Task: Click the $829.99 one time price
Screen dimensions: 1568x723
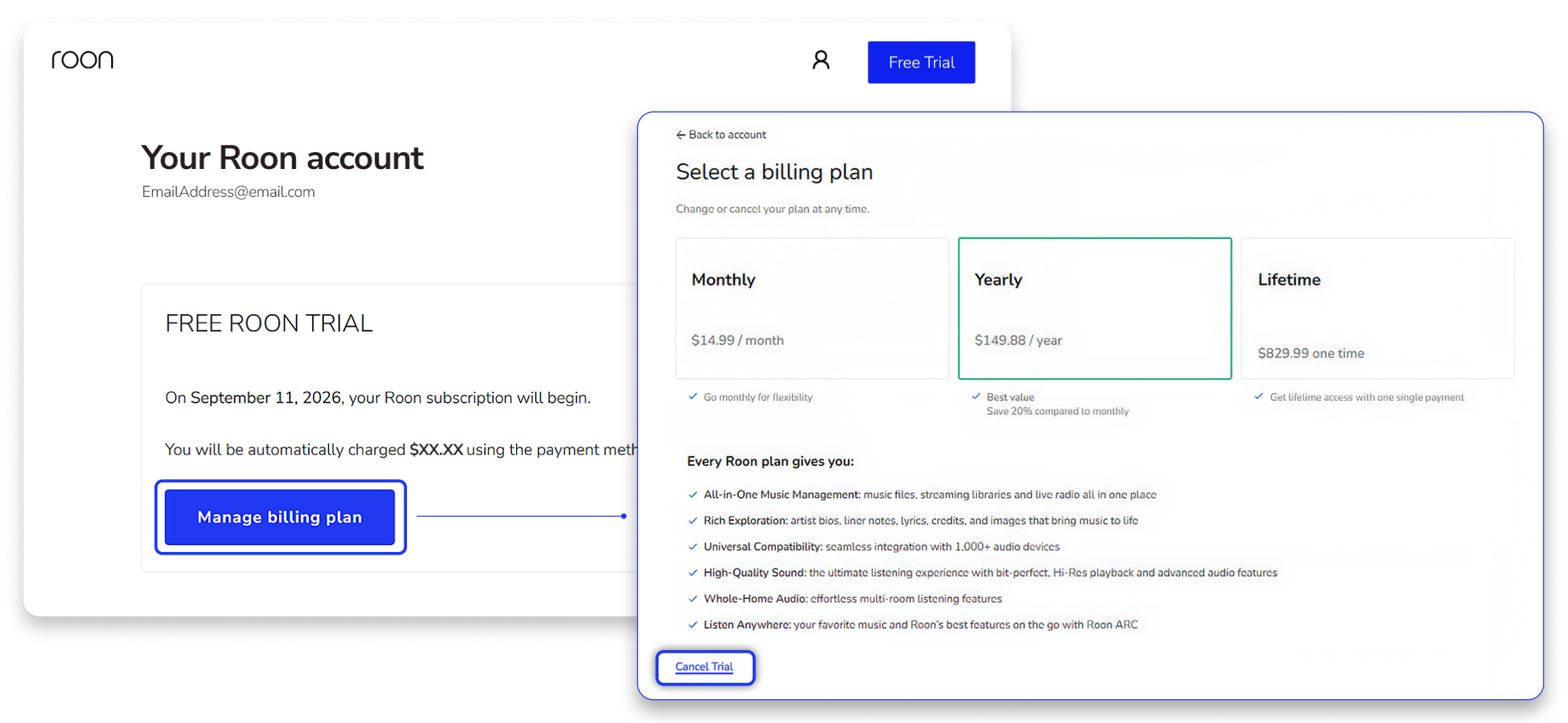Action: click(x=1311, y=353)
